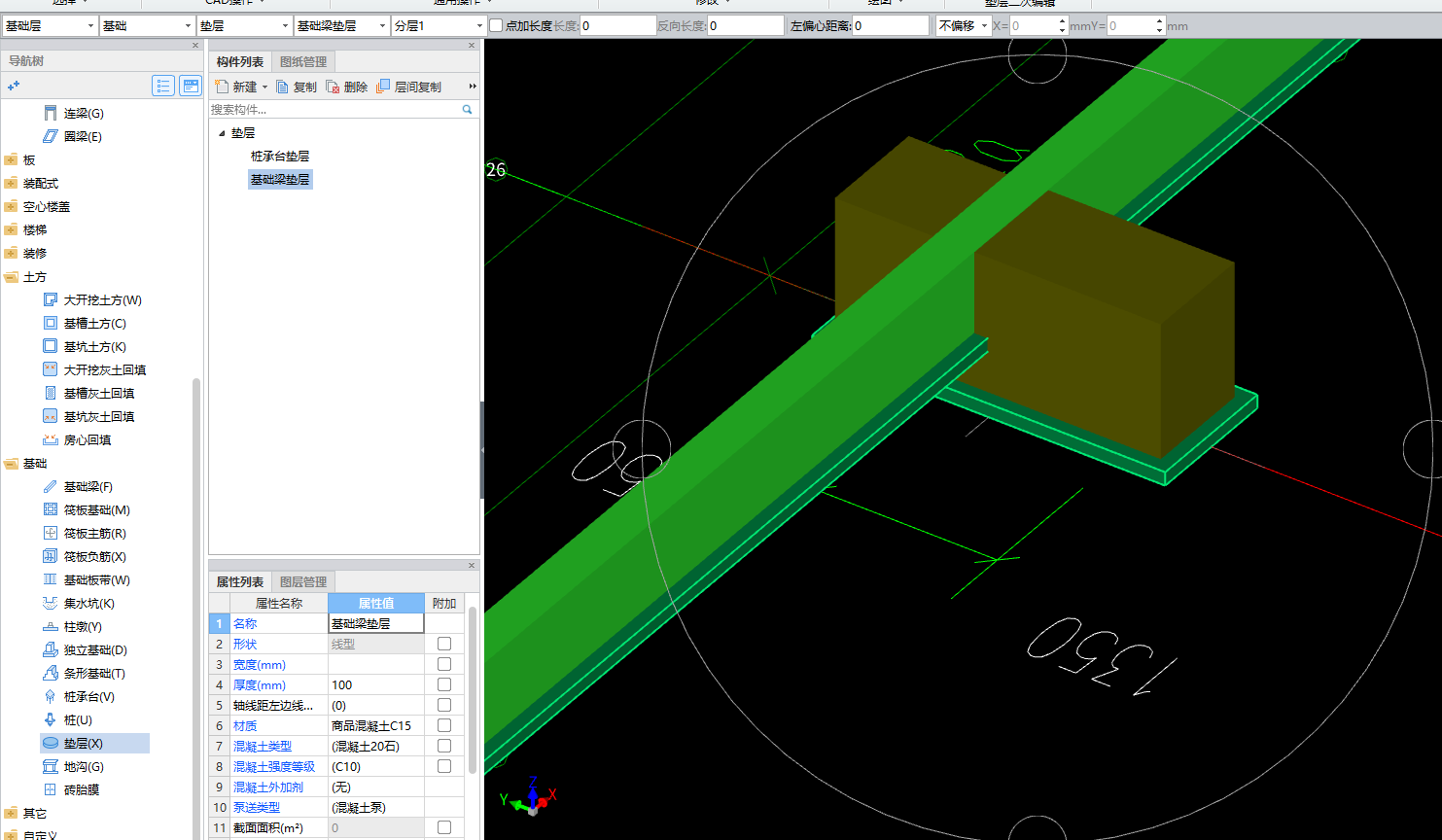Screen dimensions: 1442x840
Task: Select 柱墩(Y) column pier icon
Action: click(x=51, y=627)
